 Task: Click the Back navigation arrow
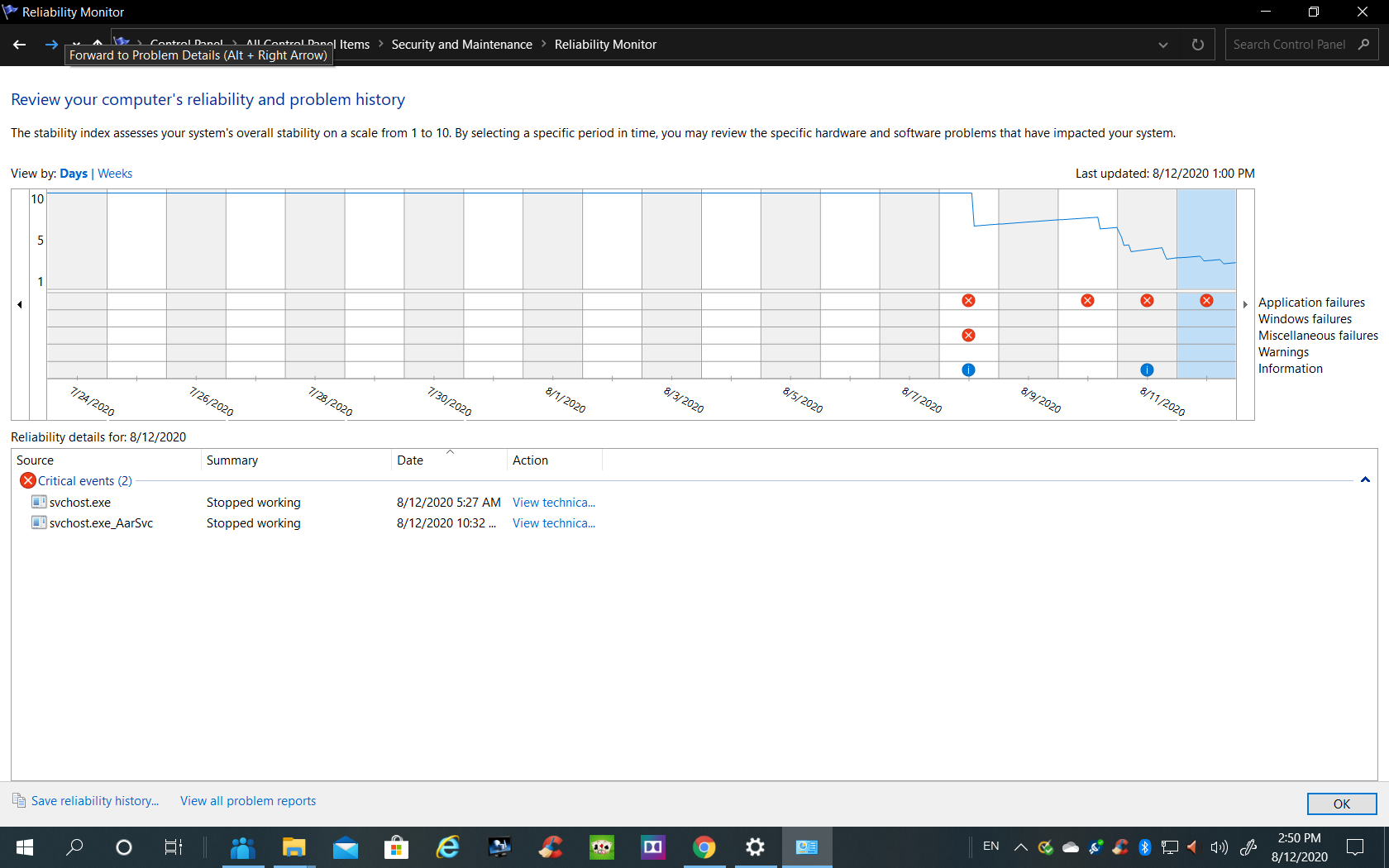[x=20, y=45]
